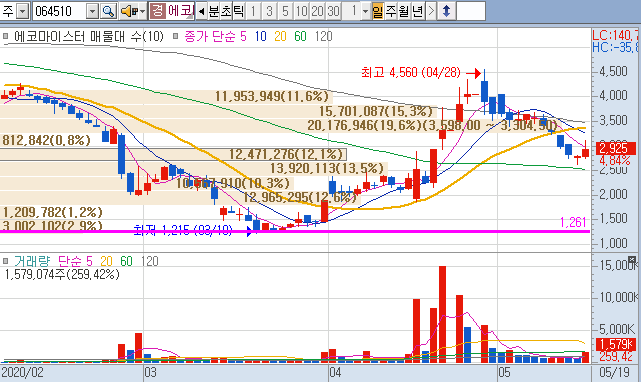Click the custom interval value field
This screenshot has height=382, width=641.
352,11
